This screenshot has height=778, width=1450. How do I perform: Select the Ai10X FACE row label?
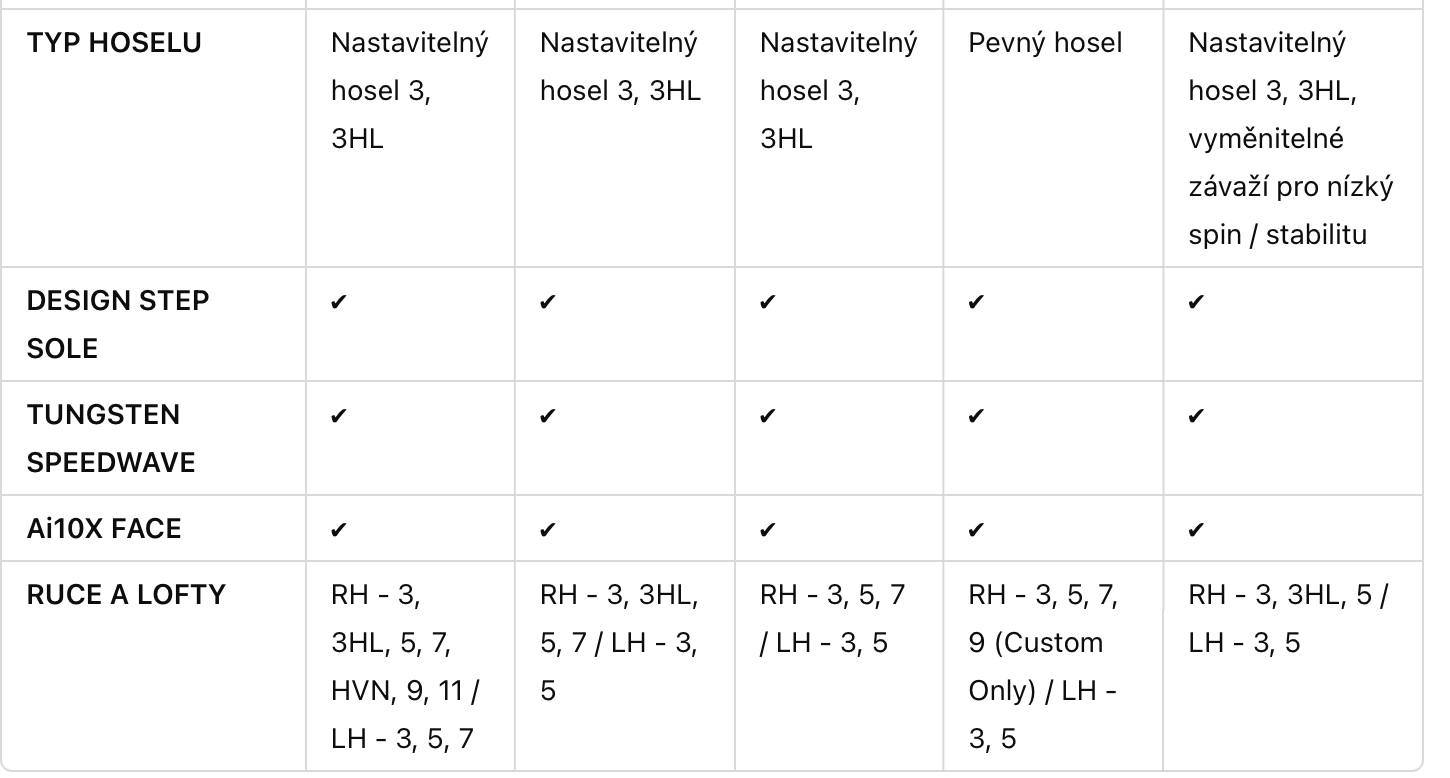tap(104, 528)
